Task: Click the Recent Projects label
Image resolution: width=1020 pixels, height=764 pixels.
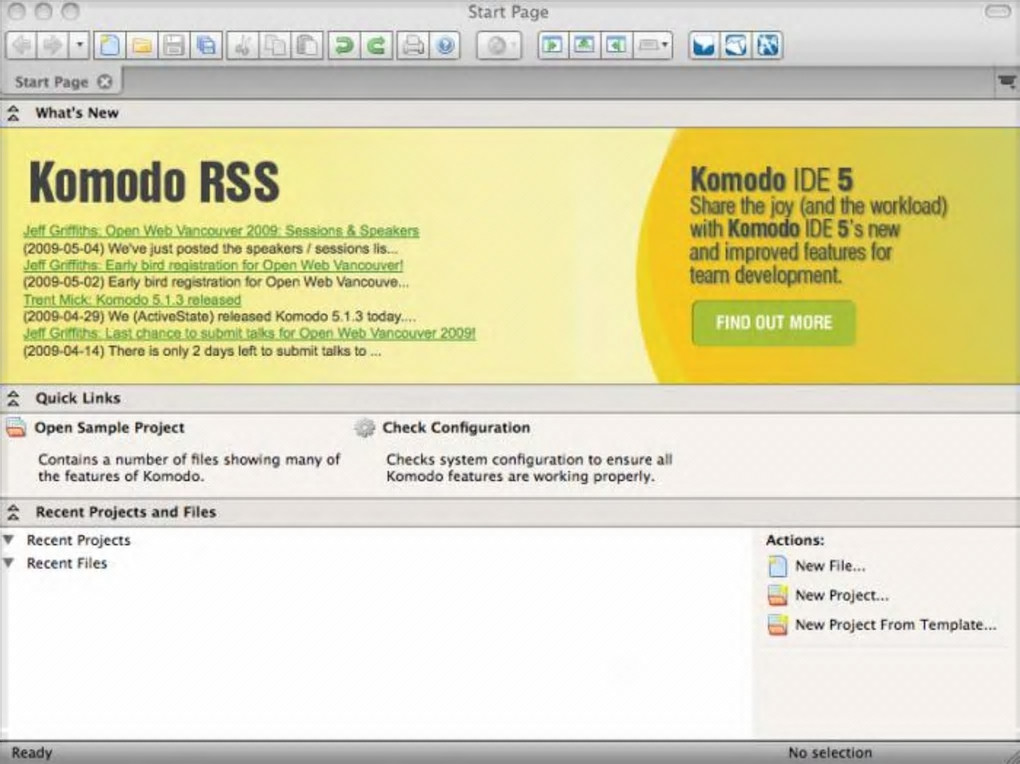Action: pyautogui.click(x=78, y=540)
